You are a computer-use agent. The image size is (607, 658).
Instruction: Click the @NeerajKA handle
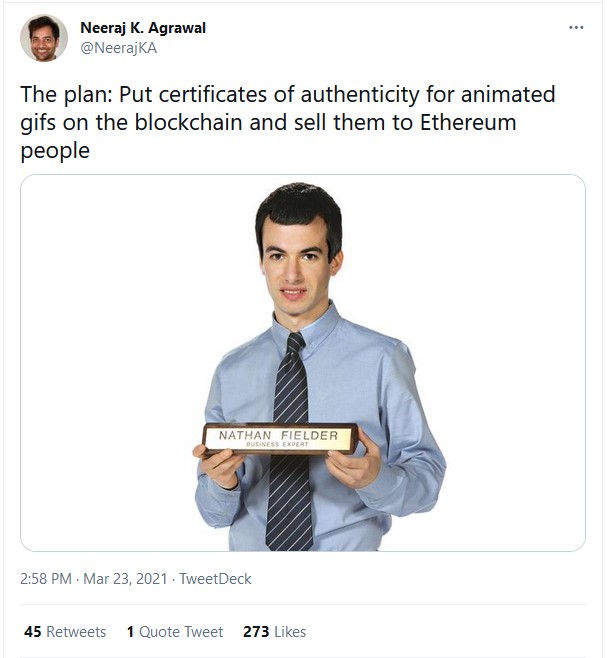tap(118, 47)
